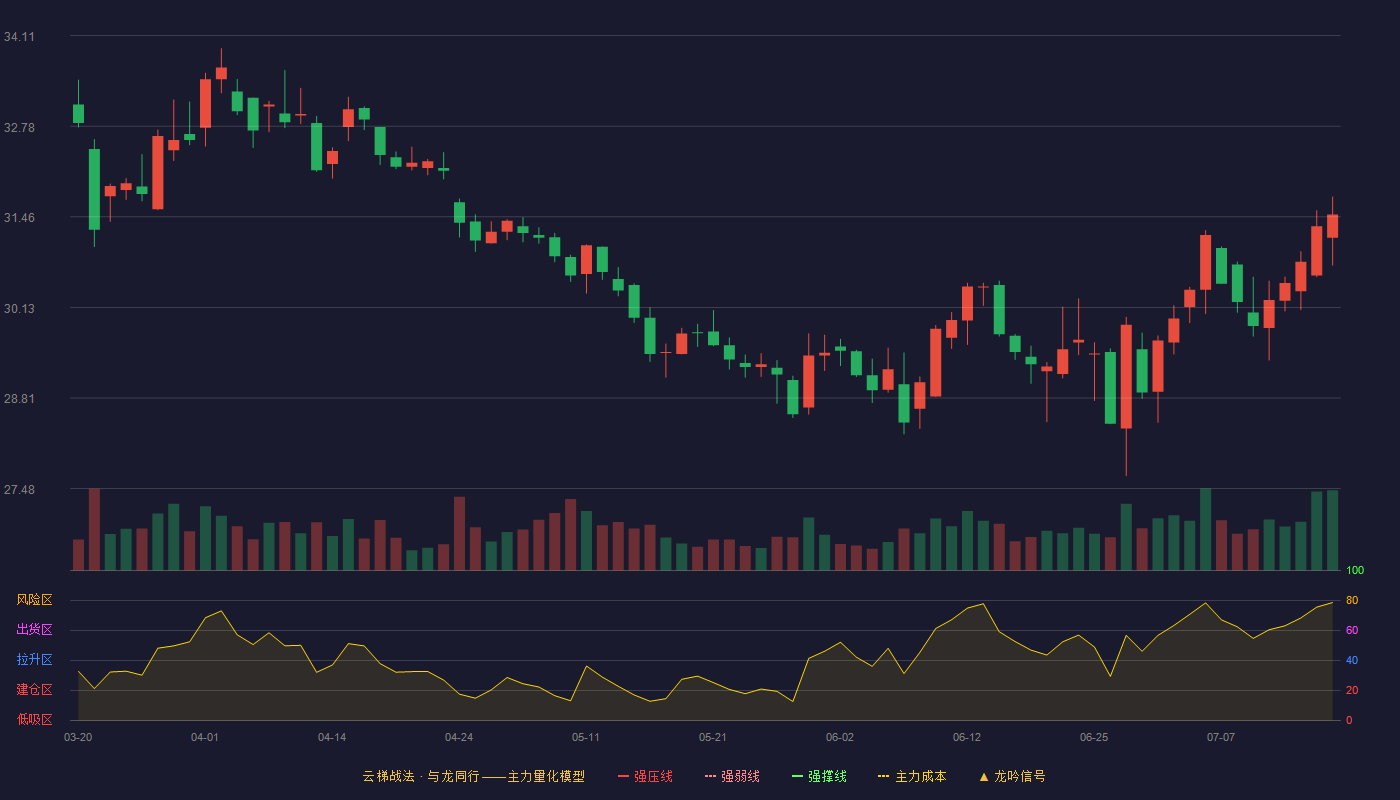Select the indicator axis value 80
Image resolution: width=1400 pixels, height=800 pixels.
click(x=1352, y=600)
